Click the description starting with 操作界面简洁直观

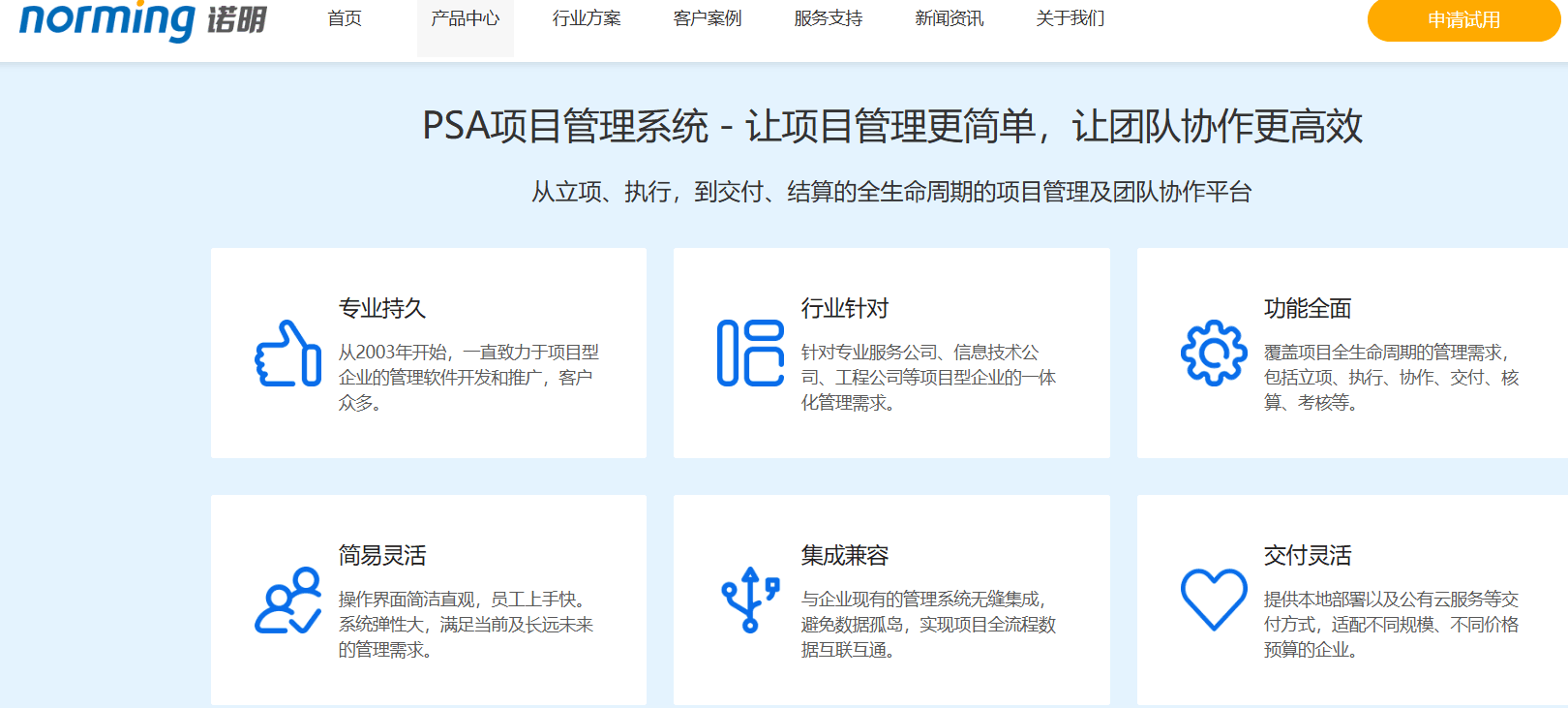pyautogui.click(x=466, y=625)
